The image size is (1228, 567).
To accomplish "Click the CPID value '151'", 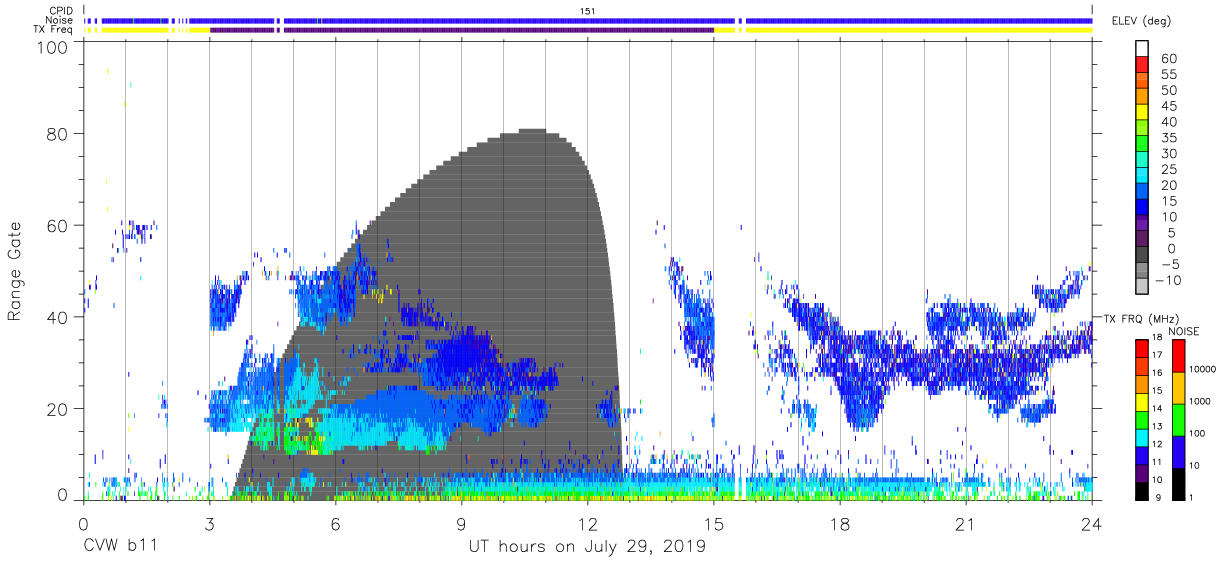I will (588, 11).
